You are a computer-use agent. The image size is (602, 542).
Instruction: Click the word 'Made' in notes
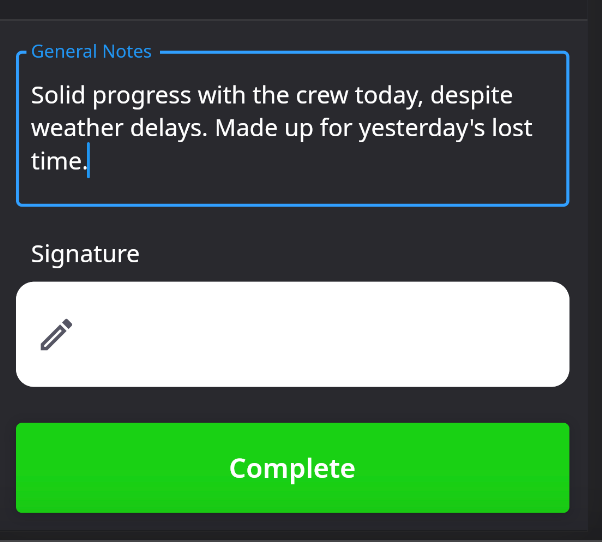(x=246, y=128)
